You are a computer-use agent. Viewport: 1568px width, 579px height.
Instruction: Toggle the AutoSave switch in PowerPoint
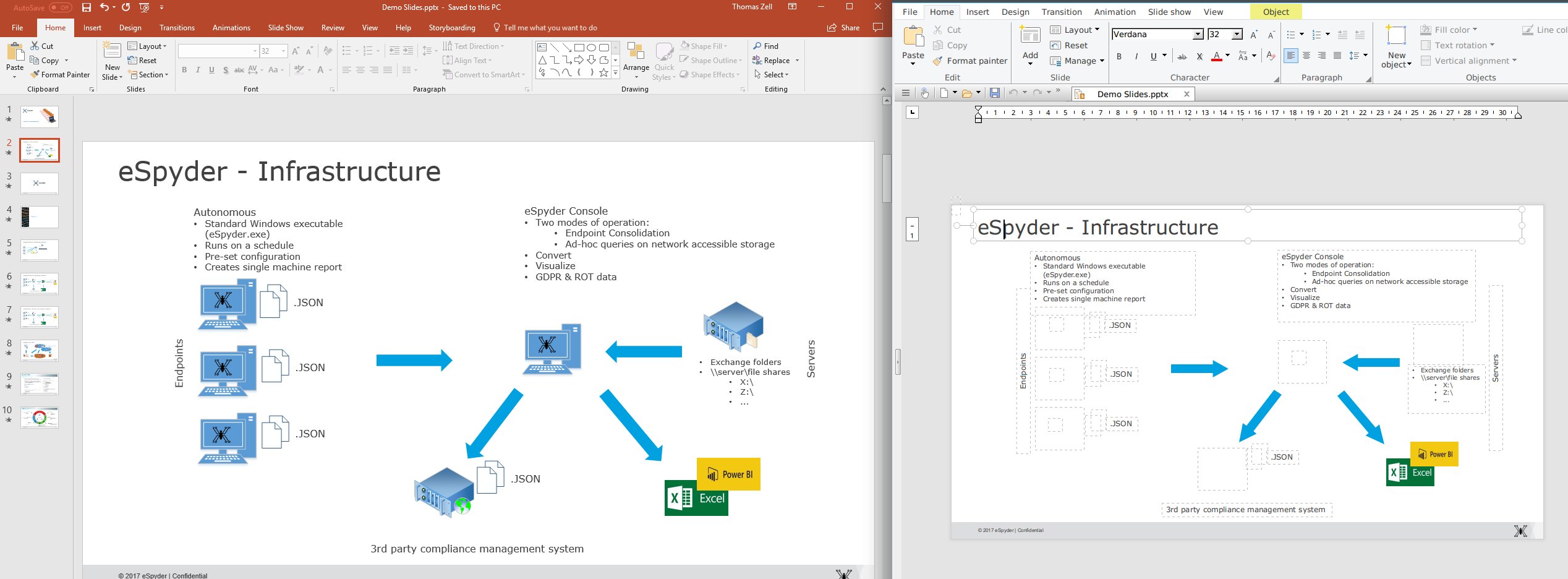61,7
